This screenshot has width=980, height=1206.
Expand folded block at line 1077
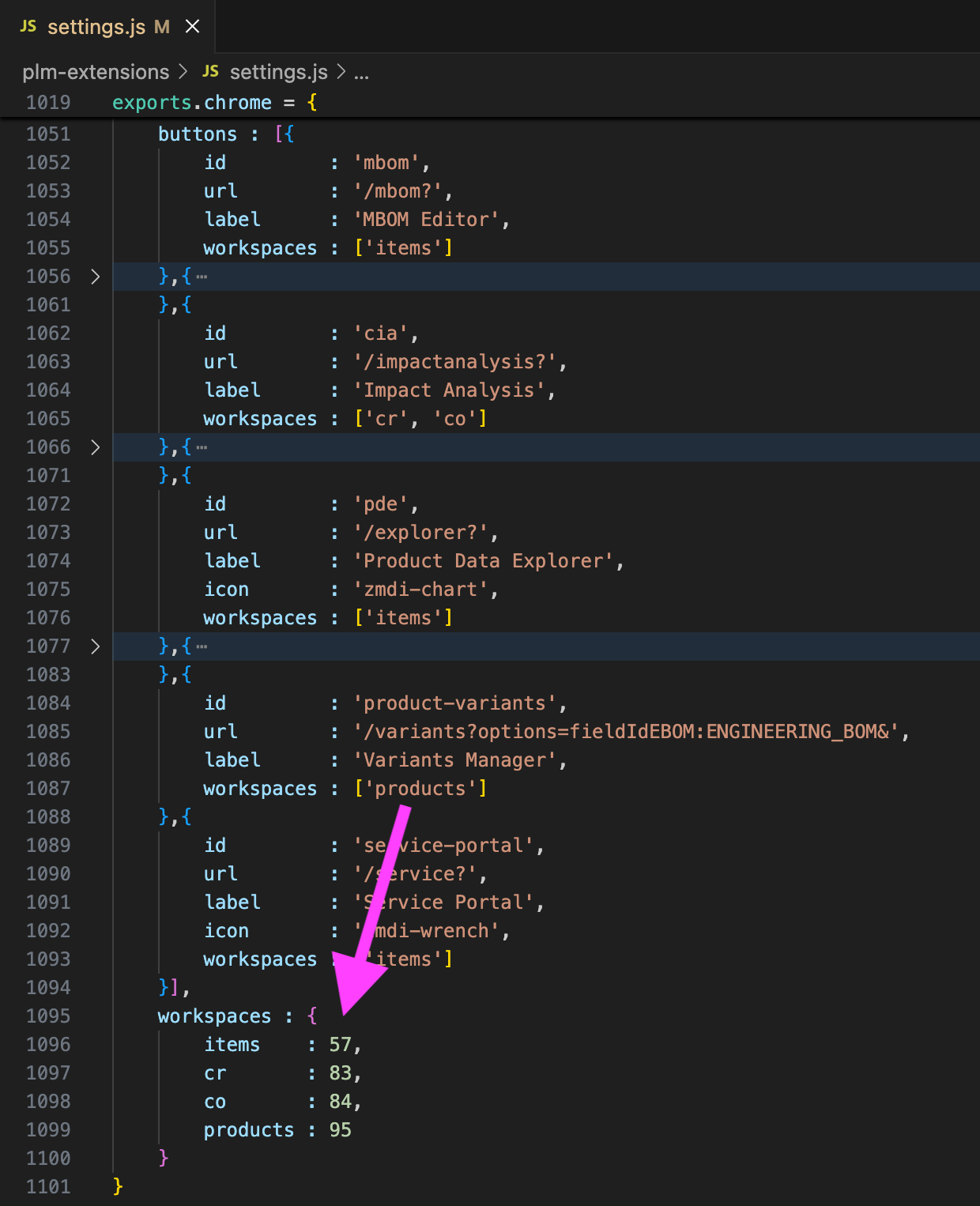tap(96, 646)
